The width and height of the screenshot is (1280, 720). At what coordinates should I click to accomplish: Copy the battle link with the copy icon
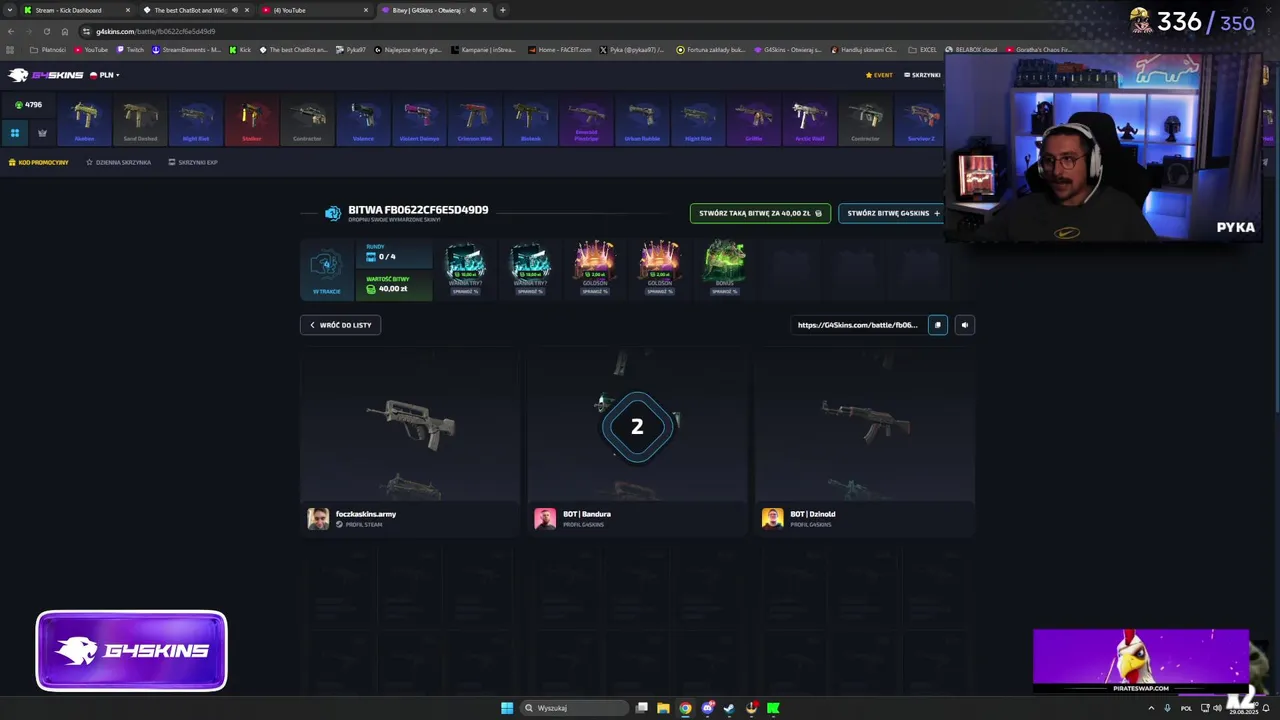point(937,325)
